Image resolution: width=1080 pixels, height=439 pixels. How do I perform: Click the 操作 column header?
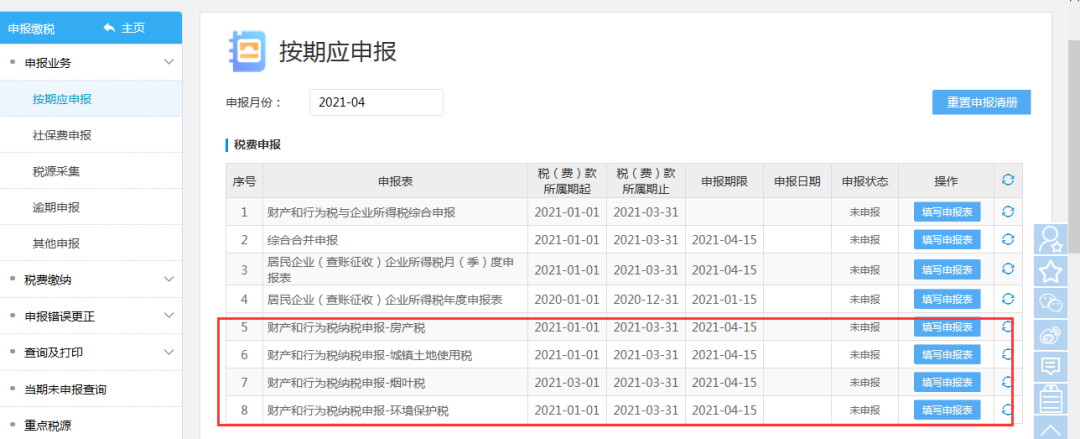point(946,181)
